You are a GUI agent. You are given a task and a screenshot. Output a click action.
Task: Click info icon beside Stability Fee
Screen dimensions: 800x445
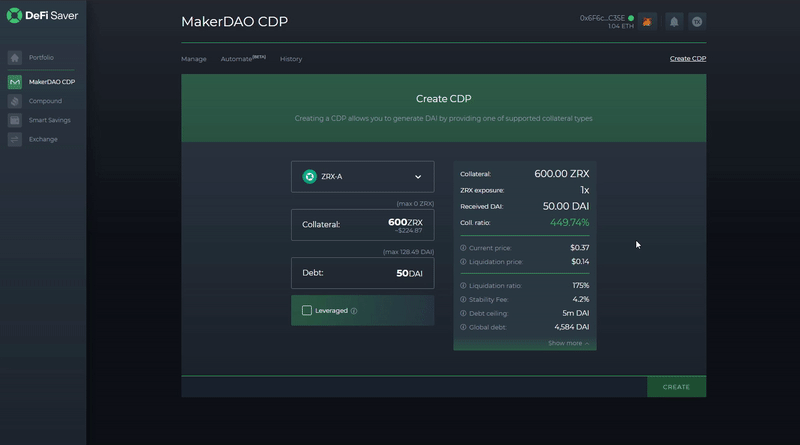tap(463, 300)
